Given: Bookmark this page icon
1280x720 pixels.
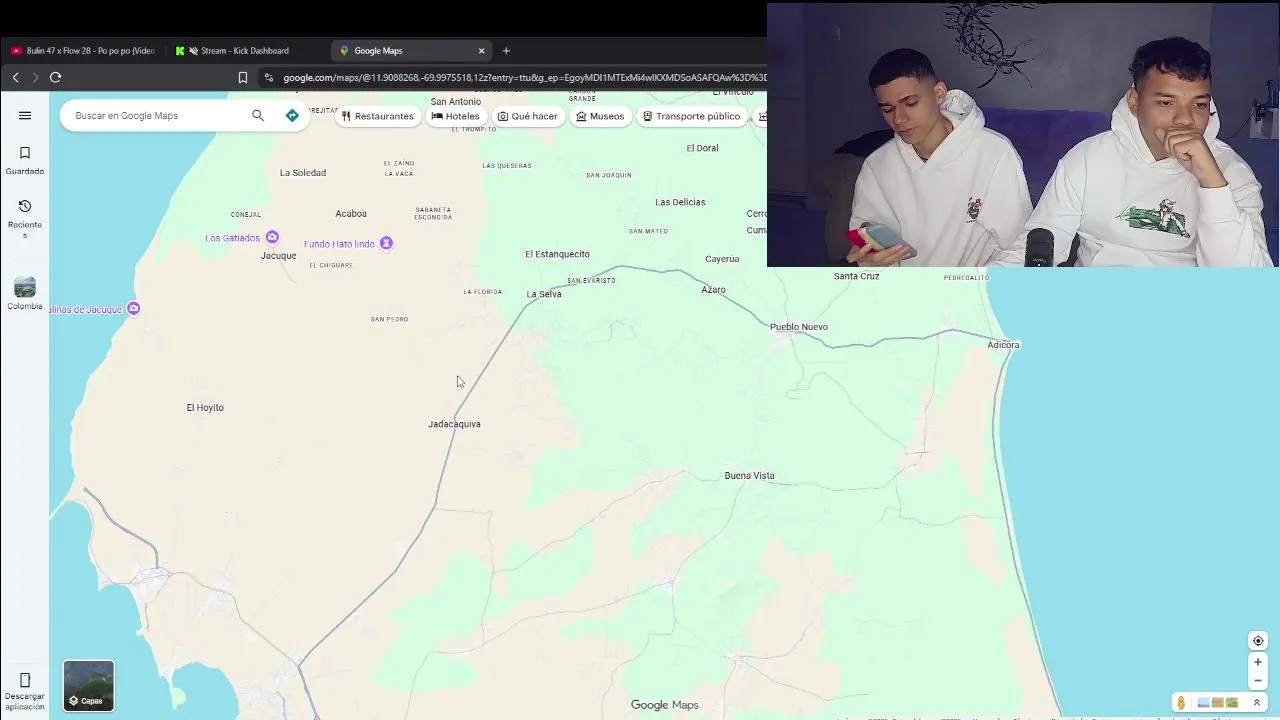Looking at the screenshot, I should click(242, 77).
